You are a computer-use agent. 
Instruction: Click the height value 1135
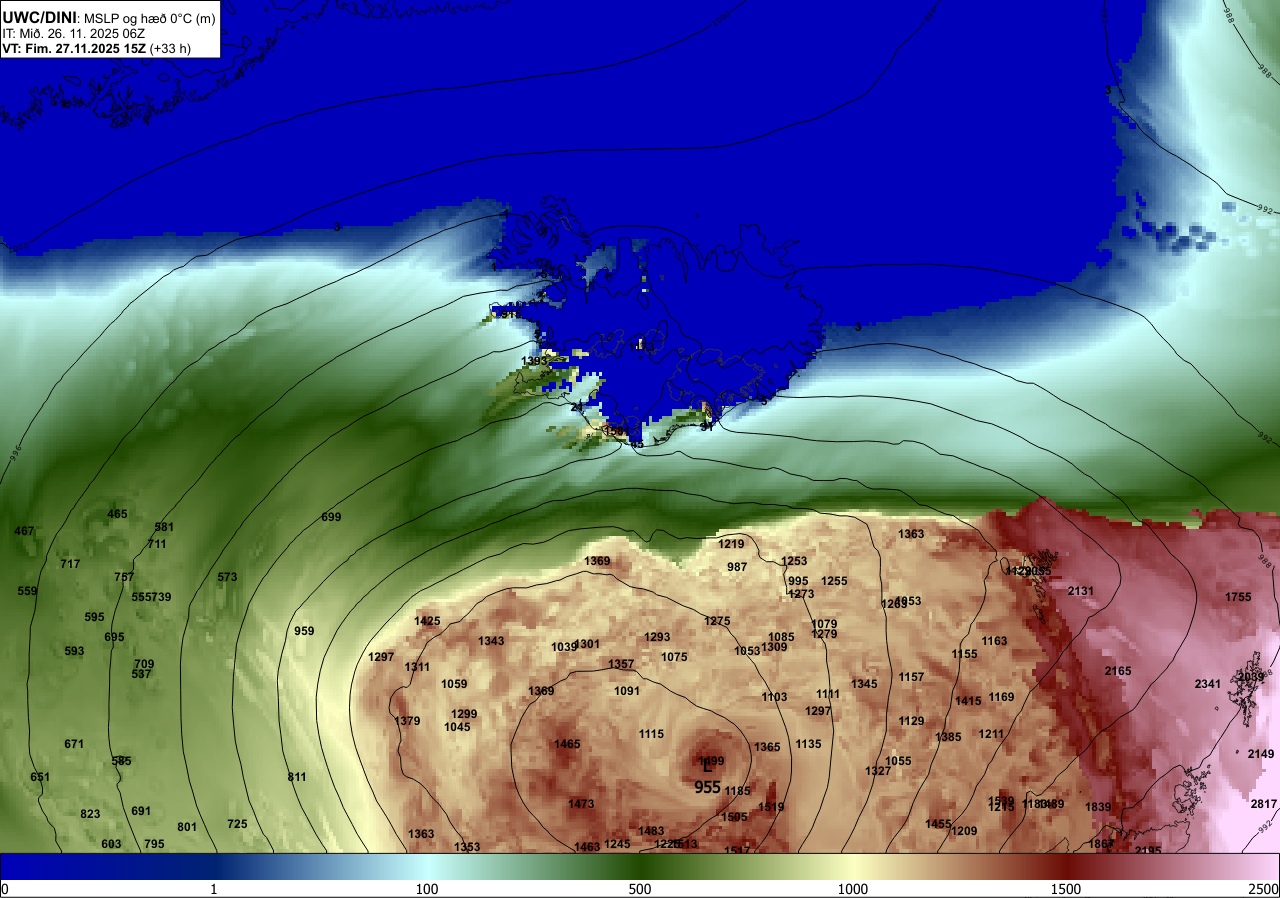[808, 744]
